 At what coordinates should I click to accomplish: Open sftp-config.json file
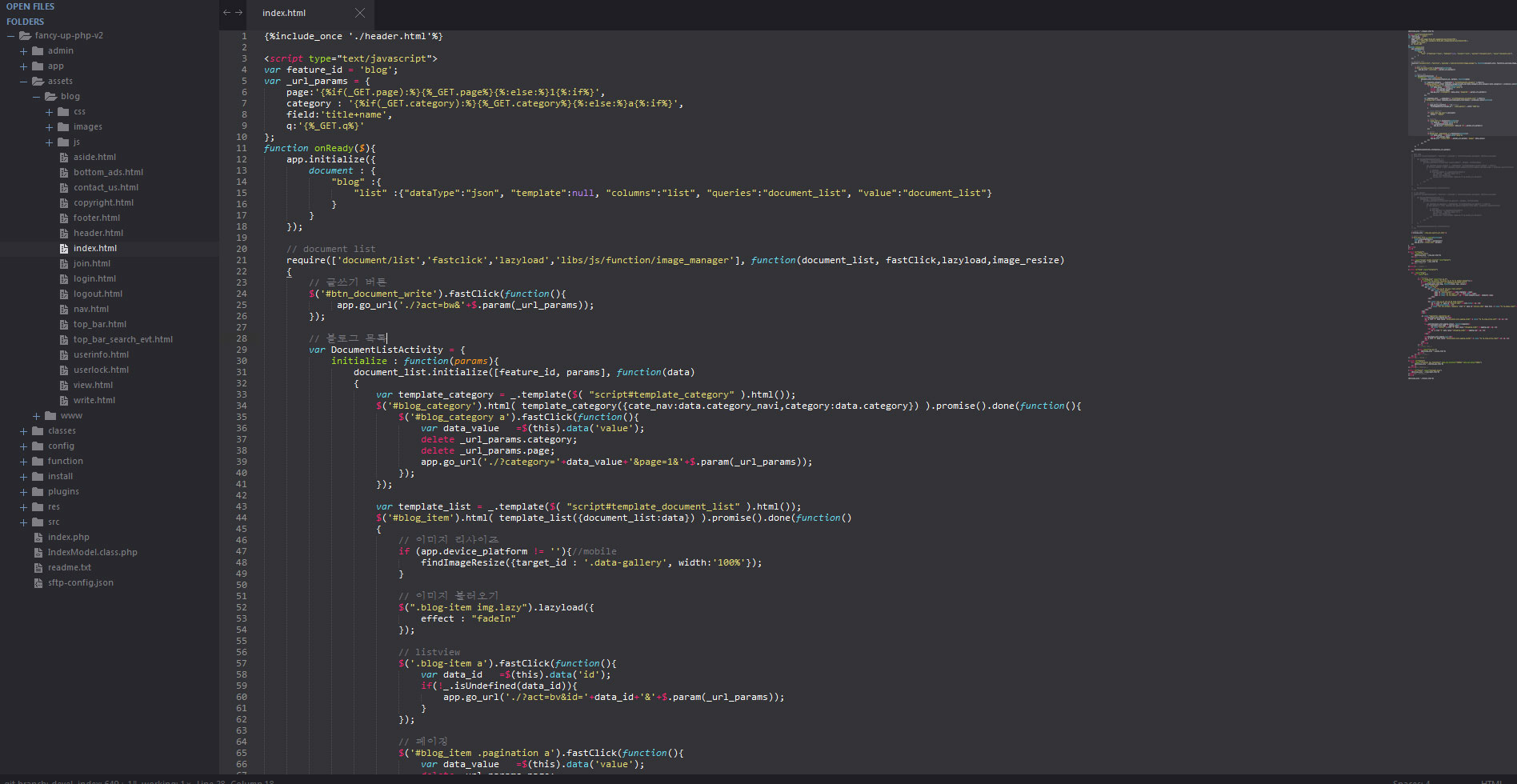80,582
